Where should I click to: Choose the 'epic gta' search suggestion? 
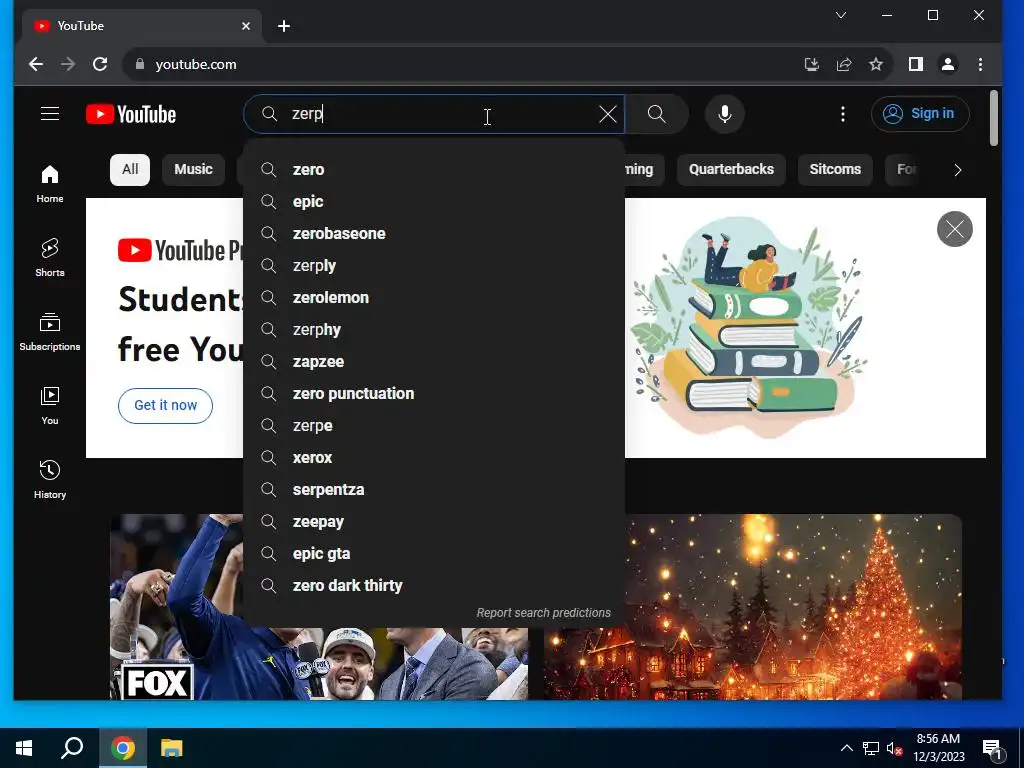click(434, 554)
